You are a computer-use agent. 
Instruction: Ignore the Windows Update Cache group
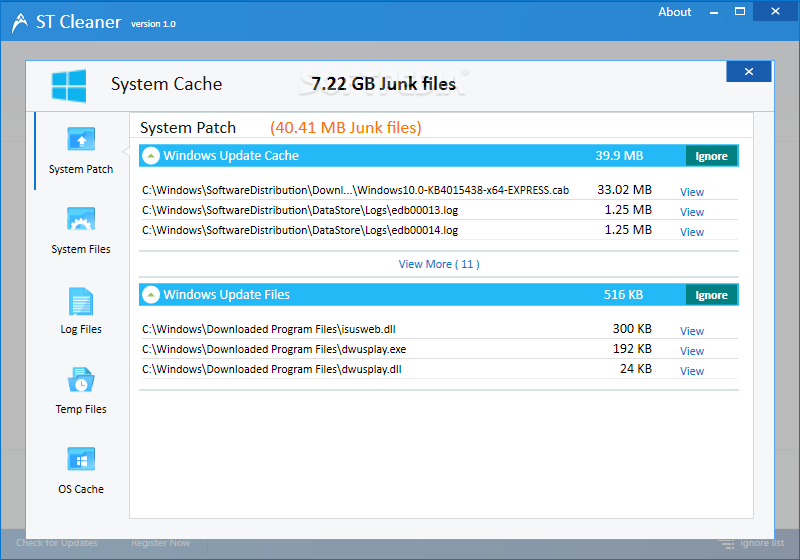pos(711,156)
